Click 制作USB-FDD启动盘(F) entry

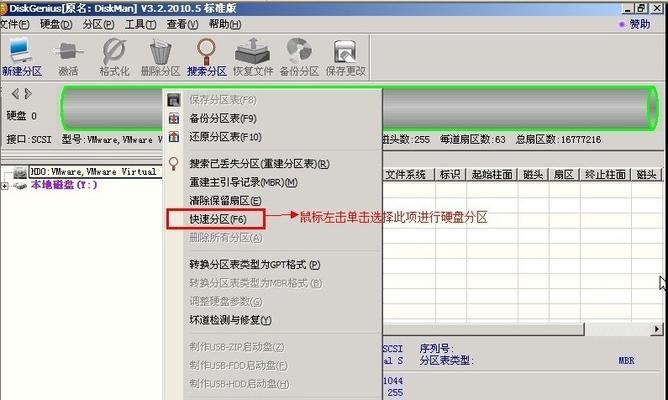click(239, 365)
